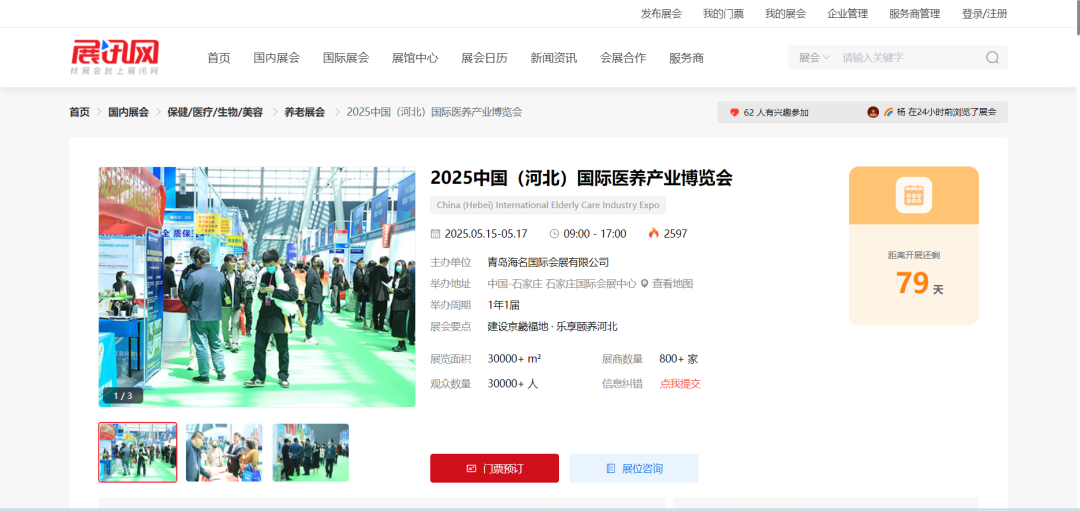Open the 国内展会 navigation menu
The width and height of the screenshot is (1080, 511).
[276, 58]
